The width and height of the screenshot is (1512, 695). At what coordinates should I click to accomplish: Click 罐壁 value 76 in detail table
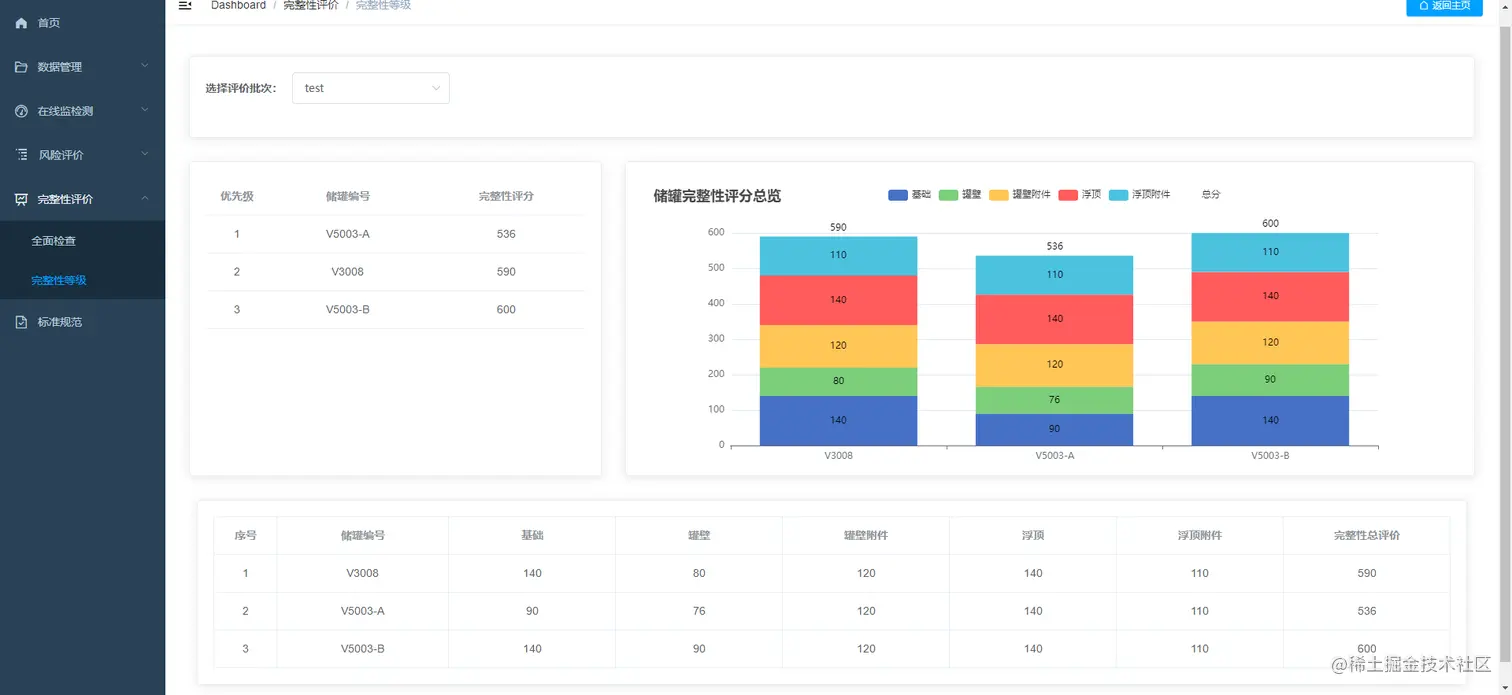[x=699, y=611]
